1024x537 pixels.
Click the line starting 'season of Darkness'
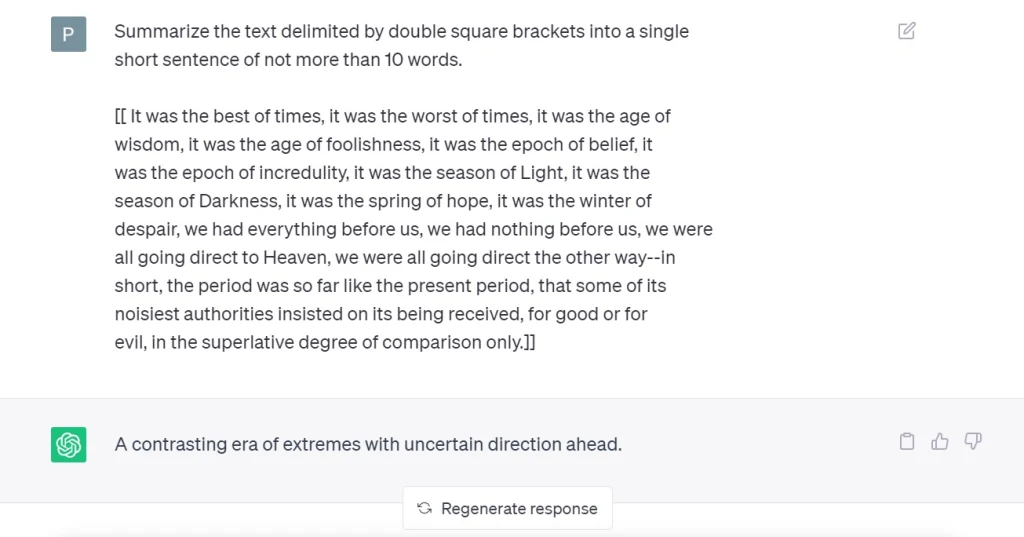point(383,201)
